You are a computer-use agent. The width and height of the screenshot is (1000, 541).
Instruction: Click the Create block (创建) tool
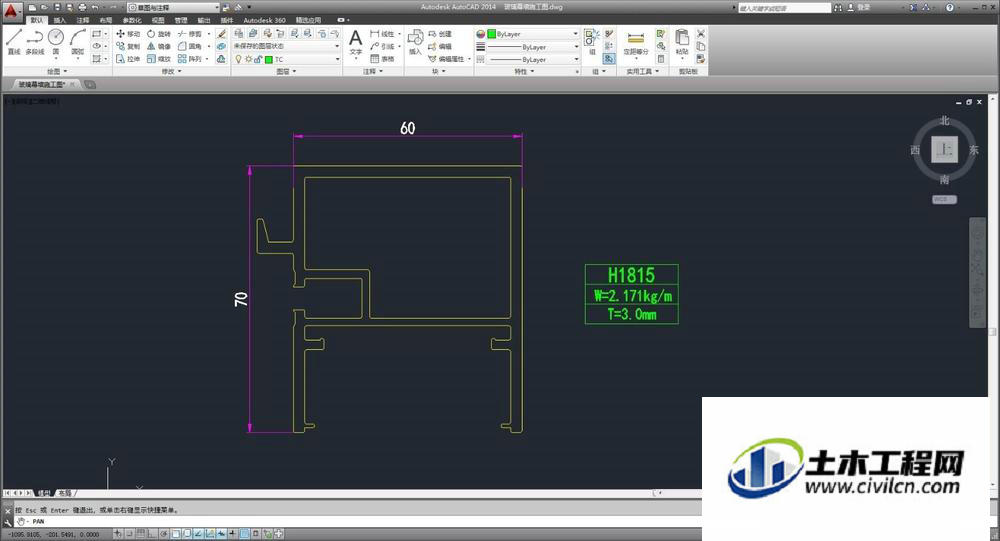[x=440, y=34]
